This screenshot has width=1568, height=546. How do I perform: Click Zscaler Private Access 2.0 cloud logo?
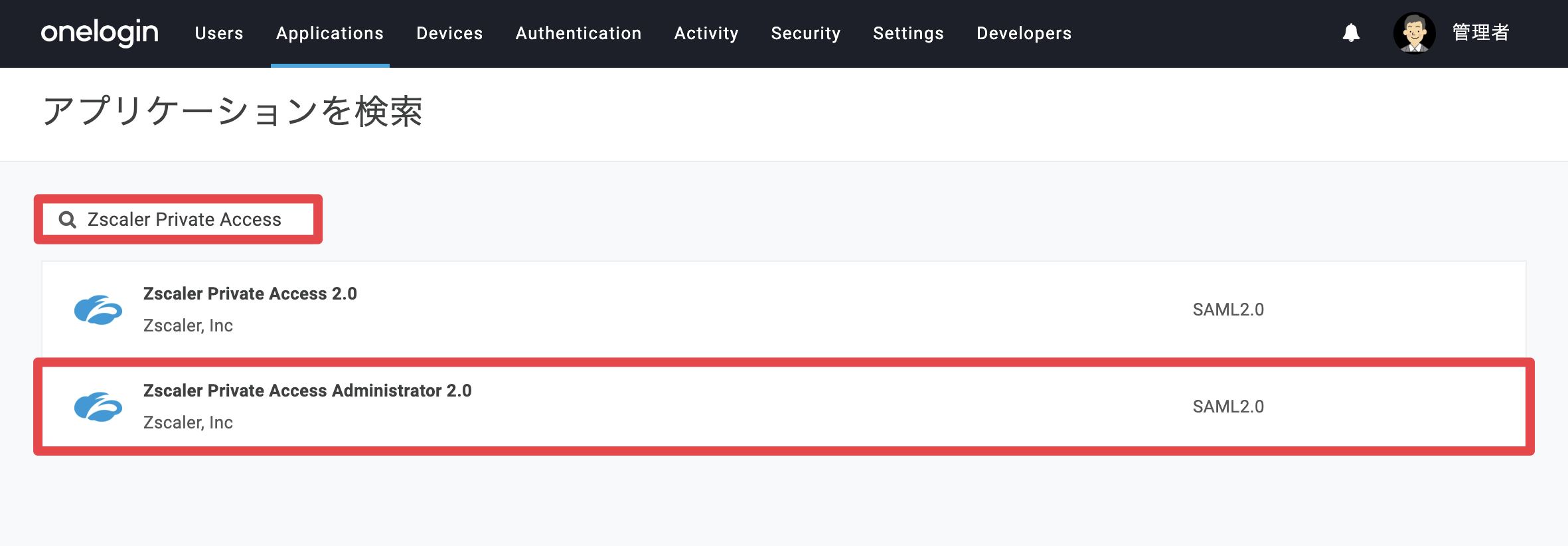(x=98, y=310)
